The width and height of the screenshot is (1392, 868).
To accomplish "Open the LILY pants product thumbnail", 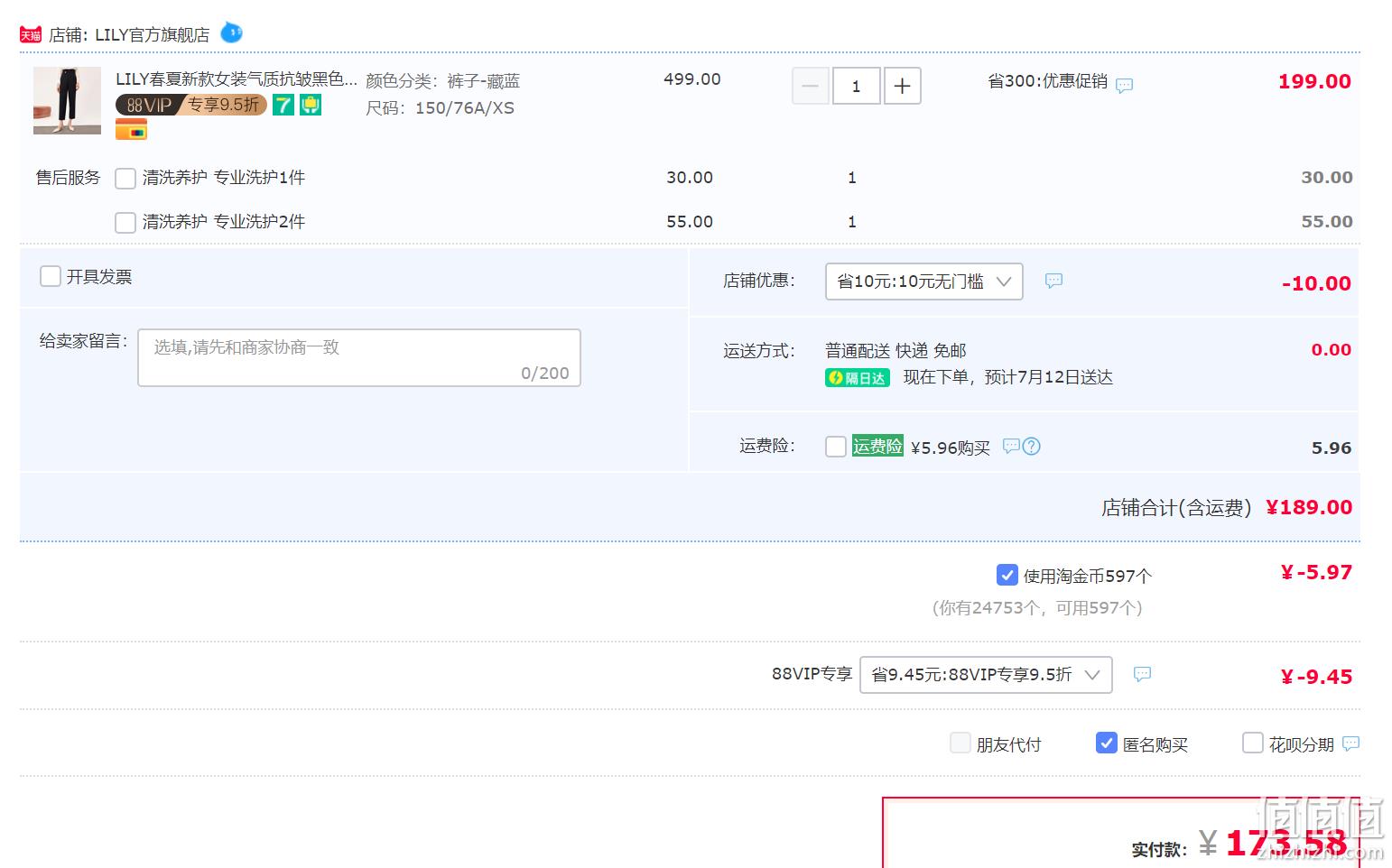I will coord(67,100).
